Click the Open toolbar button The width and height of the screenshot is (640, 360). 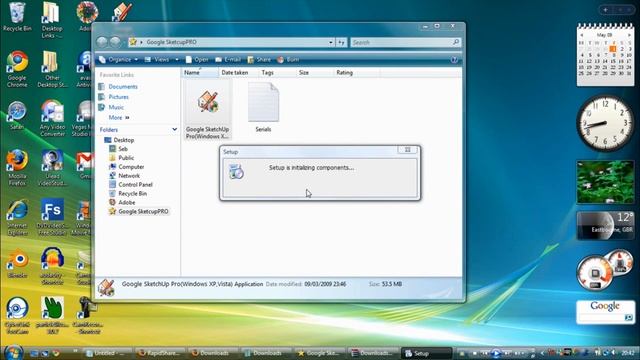pyautogui.click(x=197, y=60)
